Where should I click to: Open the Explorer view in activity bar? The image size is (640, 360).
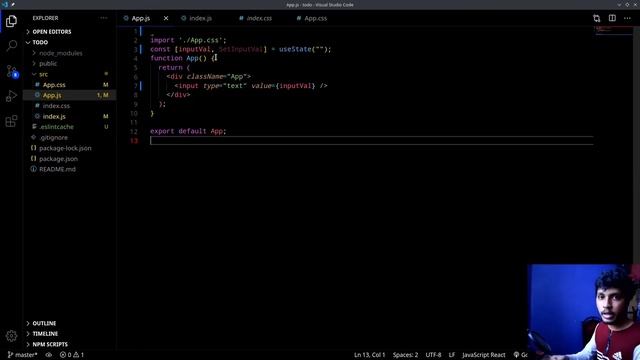coord(11,21)
